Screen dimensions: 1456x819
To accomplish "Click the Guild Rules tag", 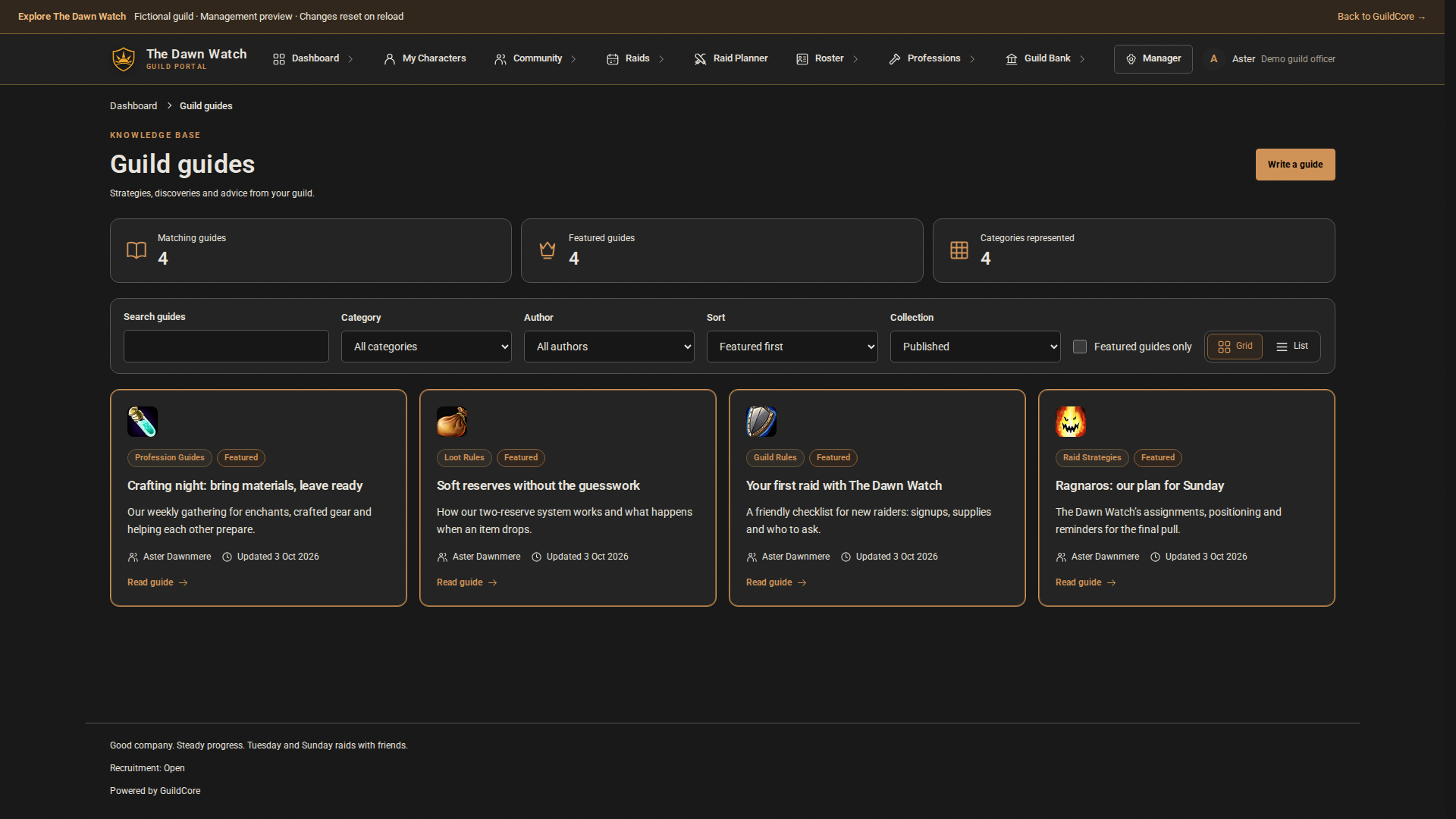I will pyautogui.click(x=775, y=458).
